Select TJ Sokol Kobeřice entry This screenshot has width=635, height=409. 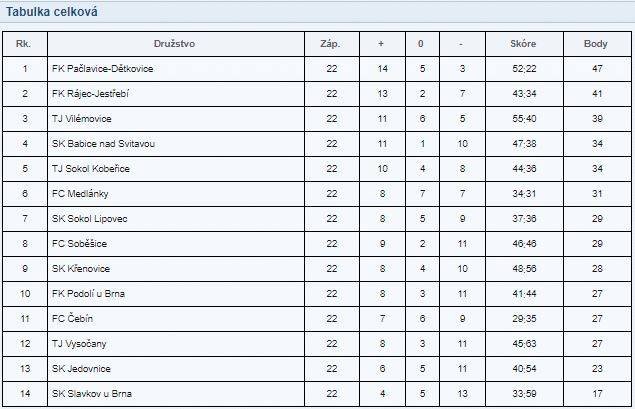[91, 169]
